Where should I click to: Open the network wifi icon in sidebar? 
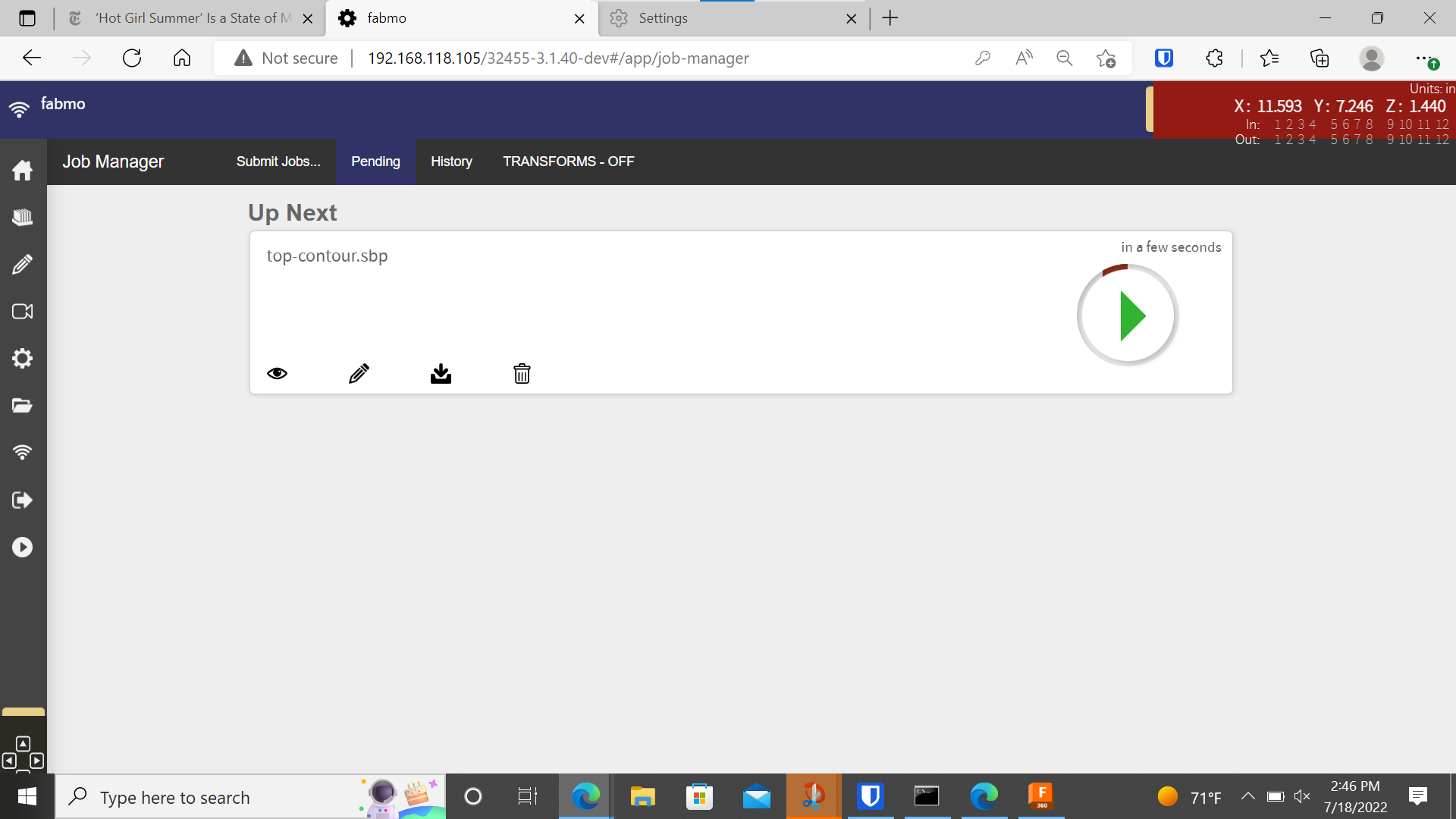click(x=23, y=453)
